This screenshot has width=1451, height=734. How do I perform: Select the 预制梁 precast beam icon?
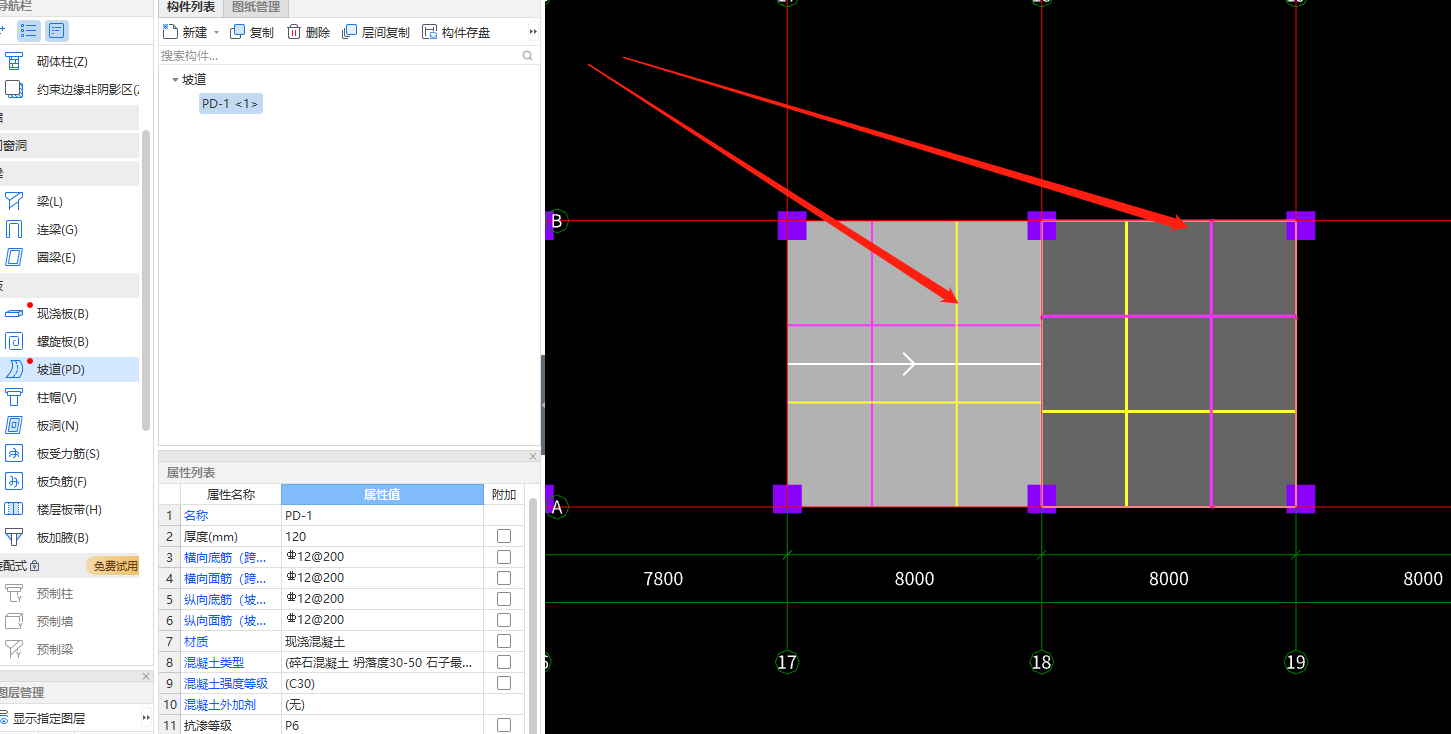point(14,650)
